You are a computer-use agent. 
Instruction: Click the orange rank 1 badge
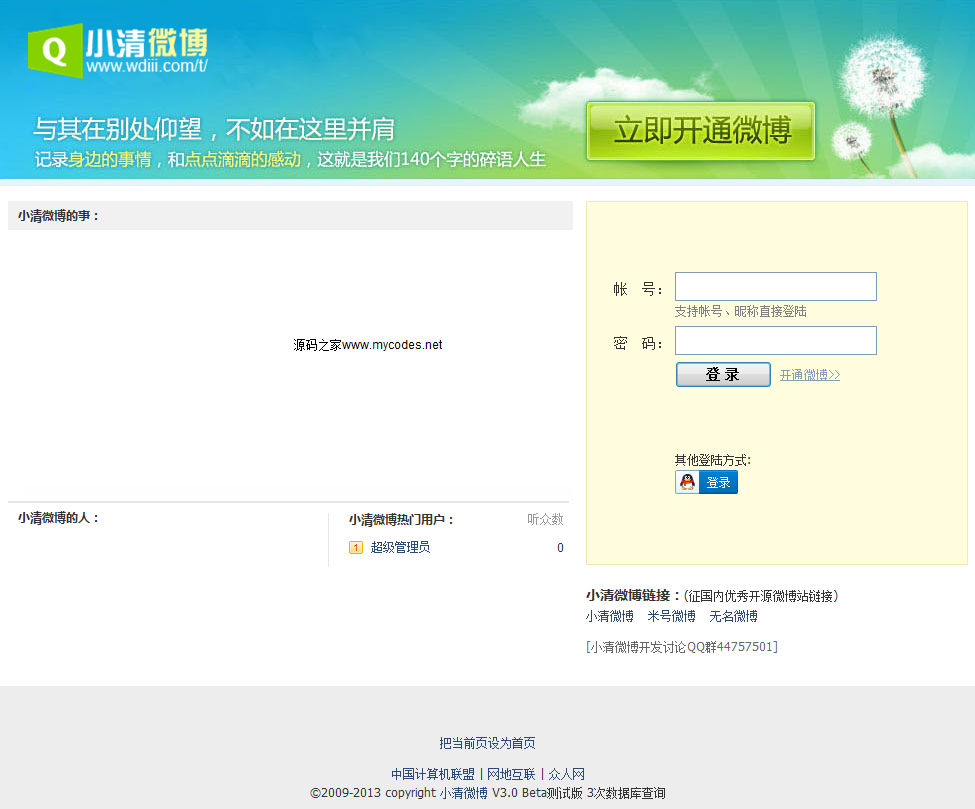356,548
